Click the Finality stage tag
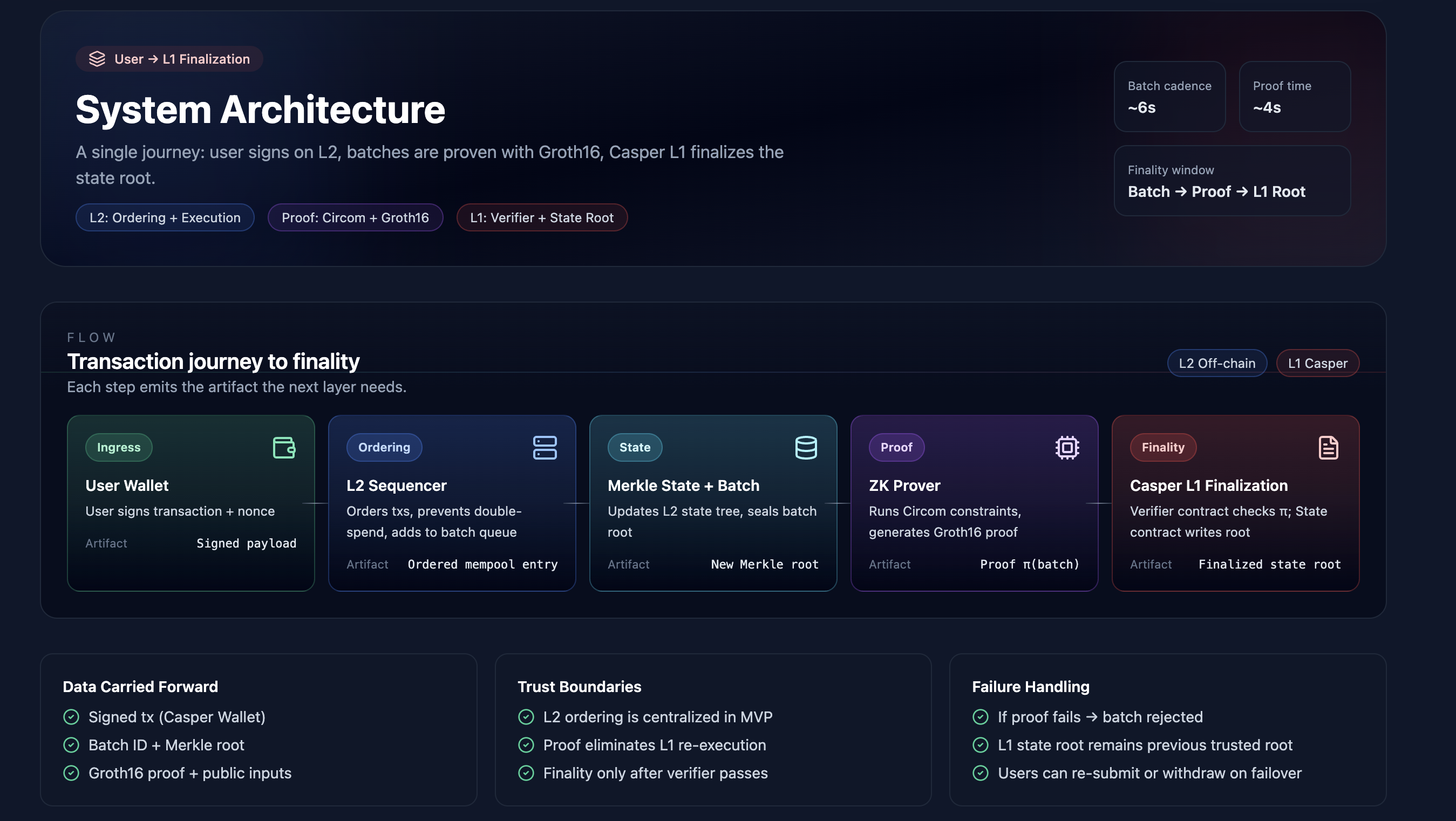1456x821 pixels. [x=1163, y=448]
